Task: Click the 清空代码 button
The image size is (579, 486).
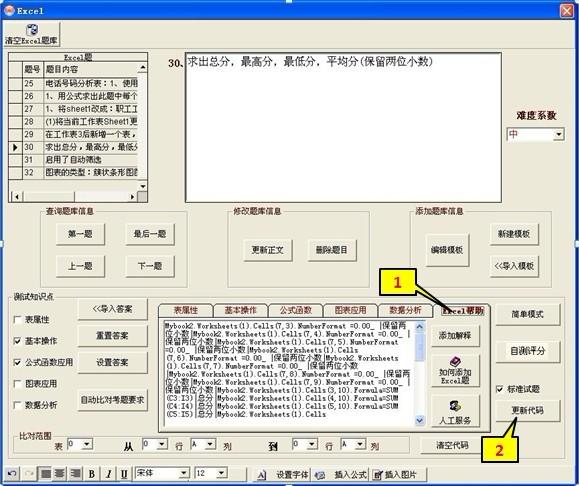Action: (x=452, y=445)
